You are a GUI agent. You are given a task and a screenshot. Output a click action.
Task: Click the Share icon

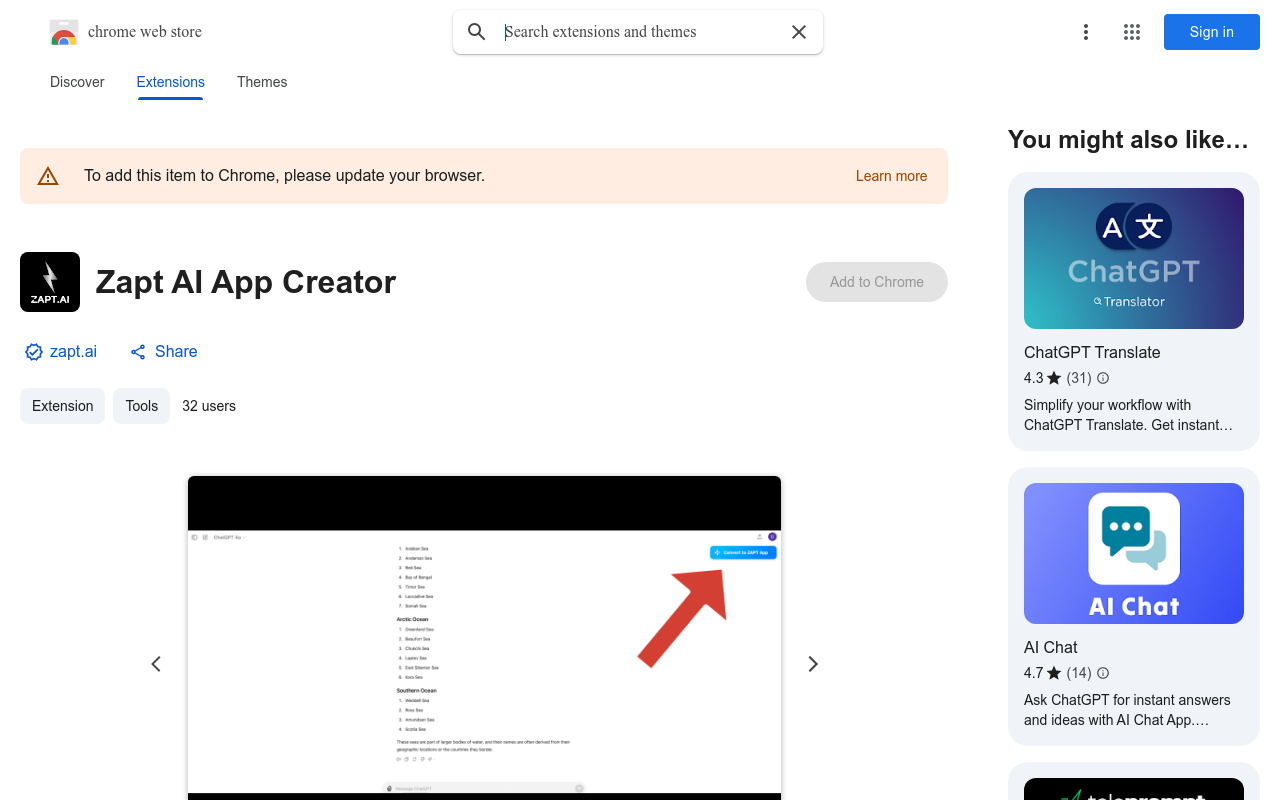(x=138, y=352)
